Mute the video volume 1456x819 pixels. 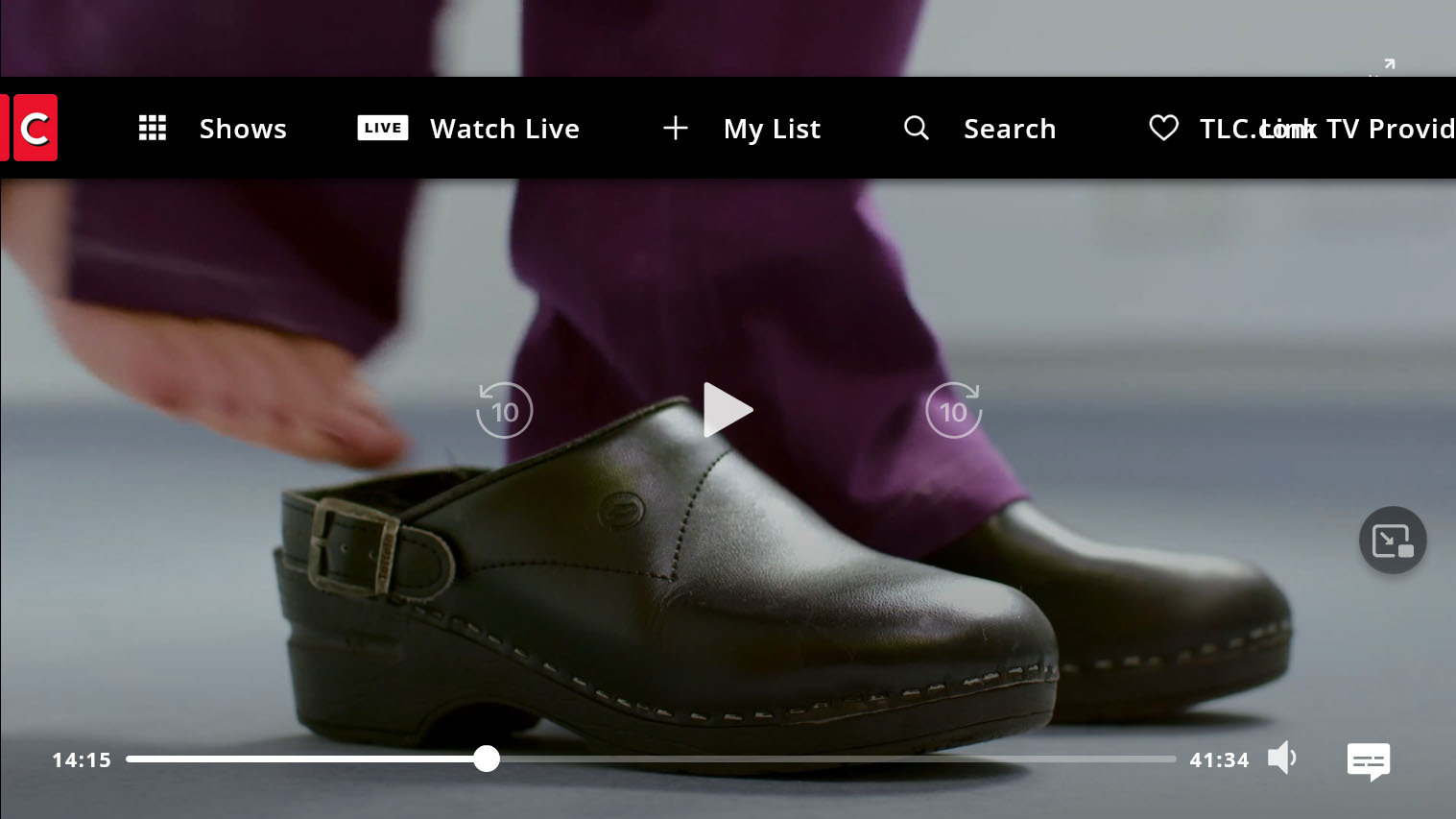click(1281, 759)
